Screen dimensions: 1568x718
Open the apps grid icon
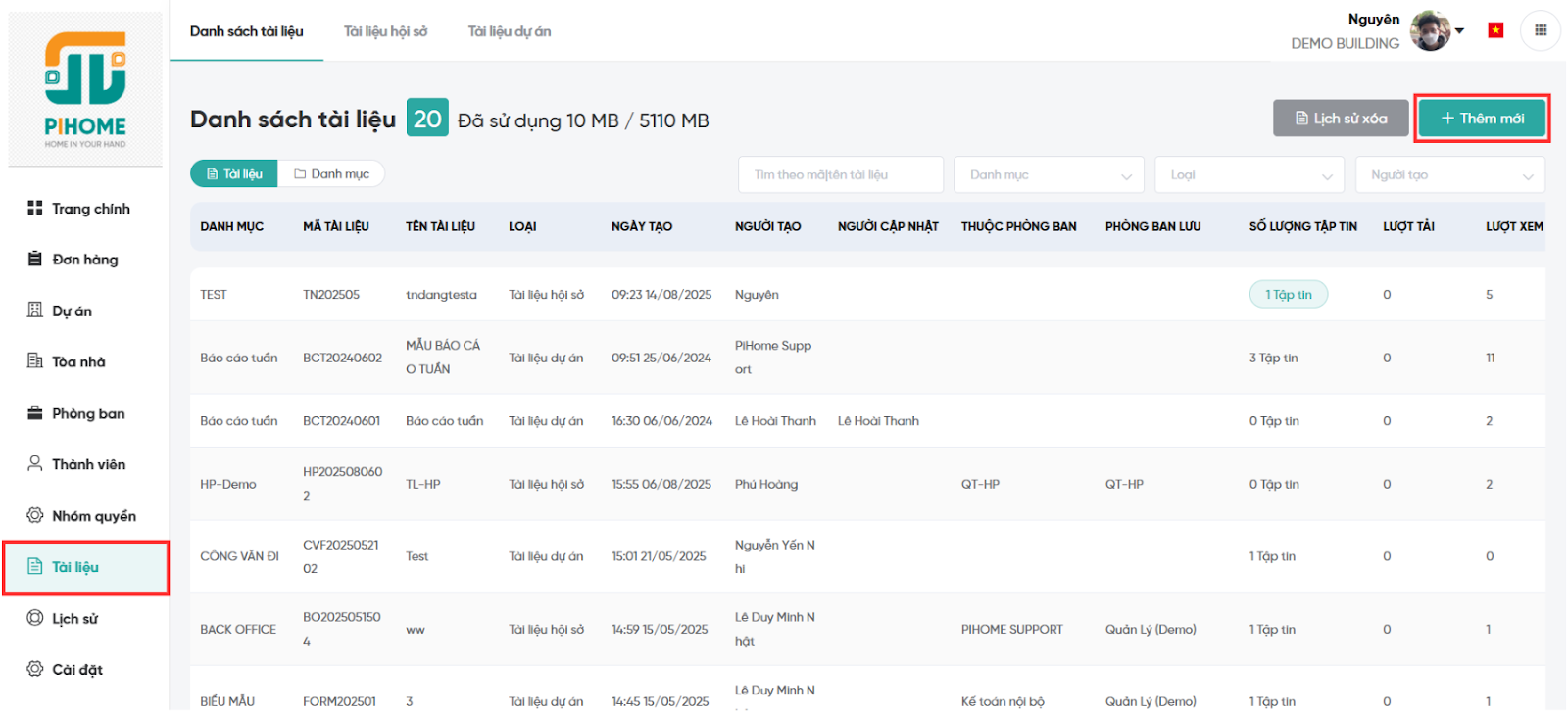tap(1540, 30)
